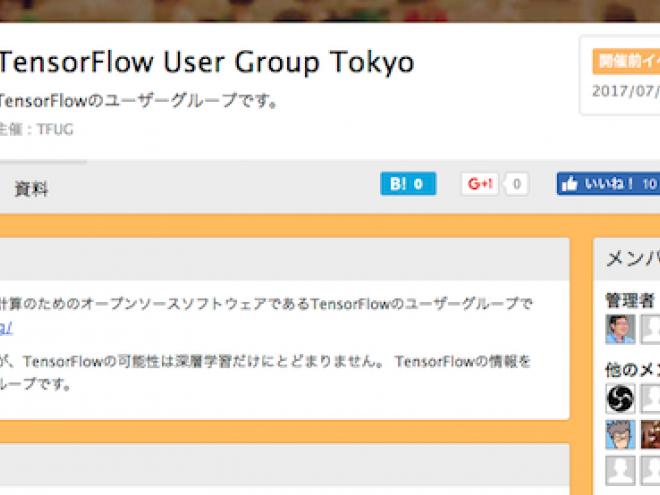Click the cartoon face member avatar
Viewport: 660px width, 495px height.
tap(620, 434)
